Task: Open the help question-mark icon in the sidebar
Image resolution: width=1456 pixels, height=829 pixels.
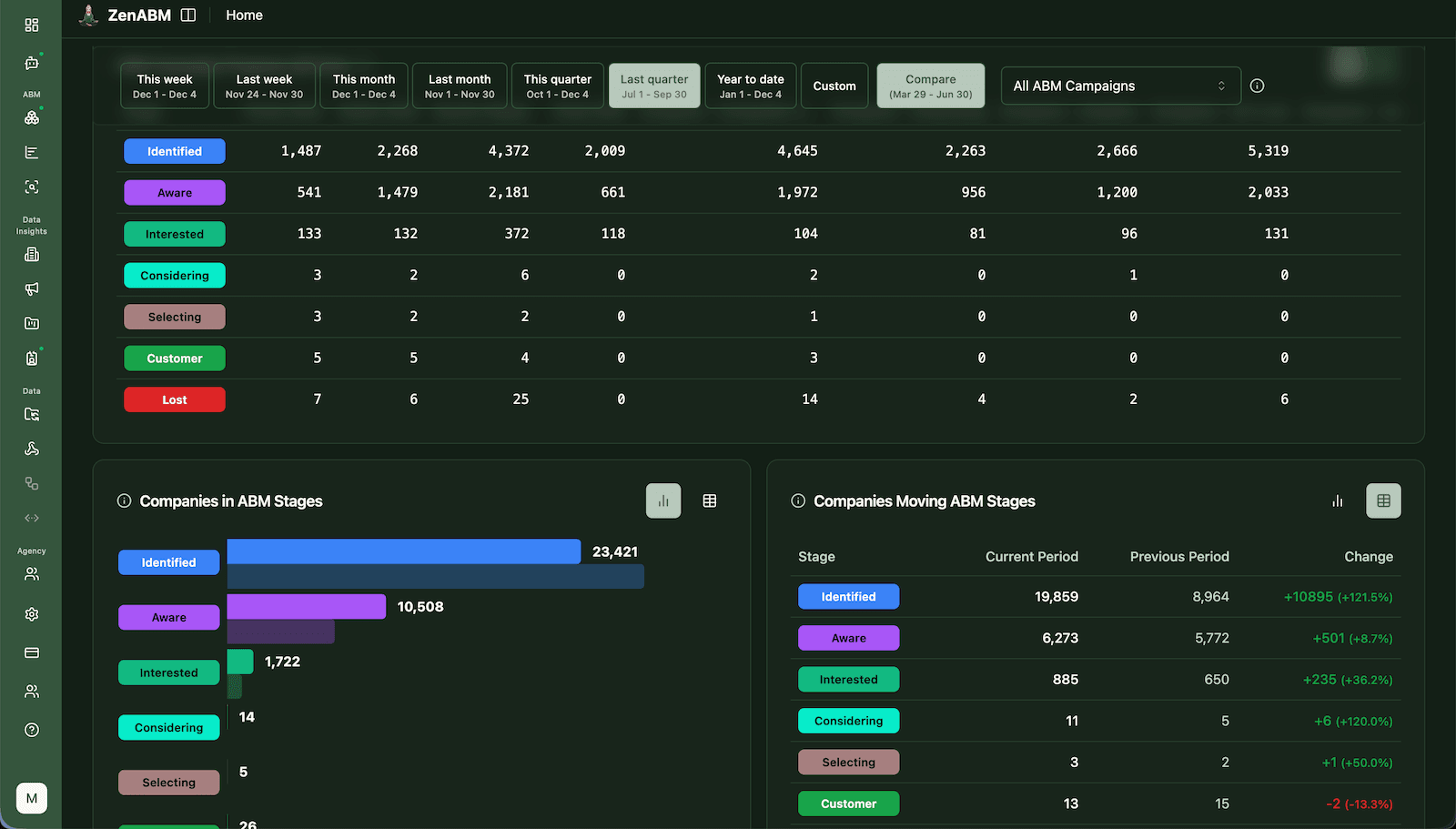Action: tap(31, 729)
